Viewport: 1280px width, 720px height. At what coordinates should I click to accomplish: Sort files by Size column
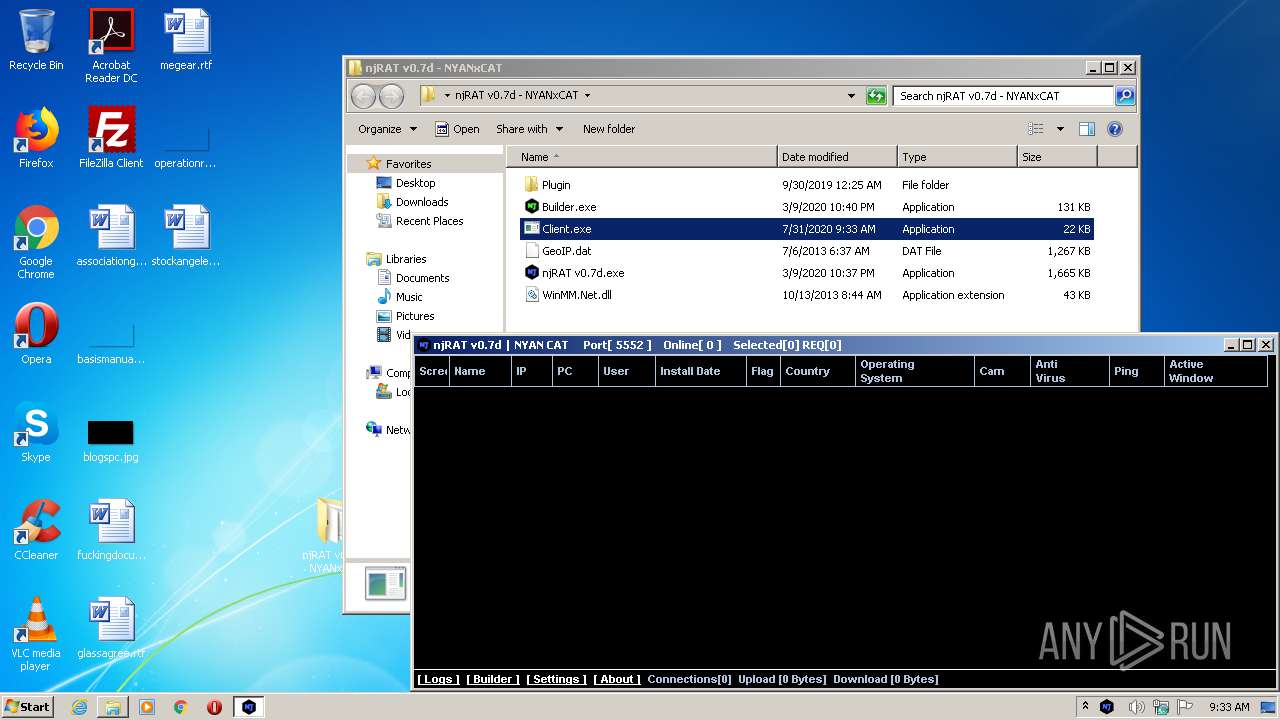pos(1057,157)
